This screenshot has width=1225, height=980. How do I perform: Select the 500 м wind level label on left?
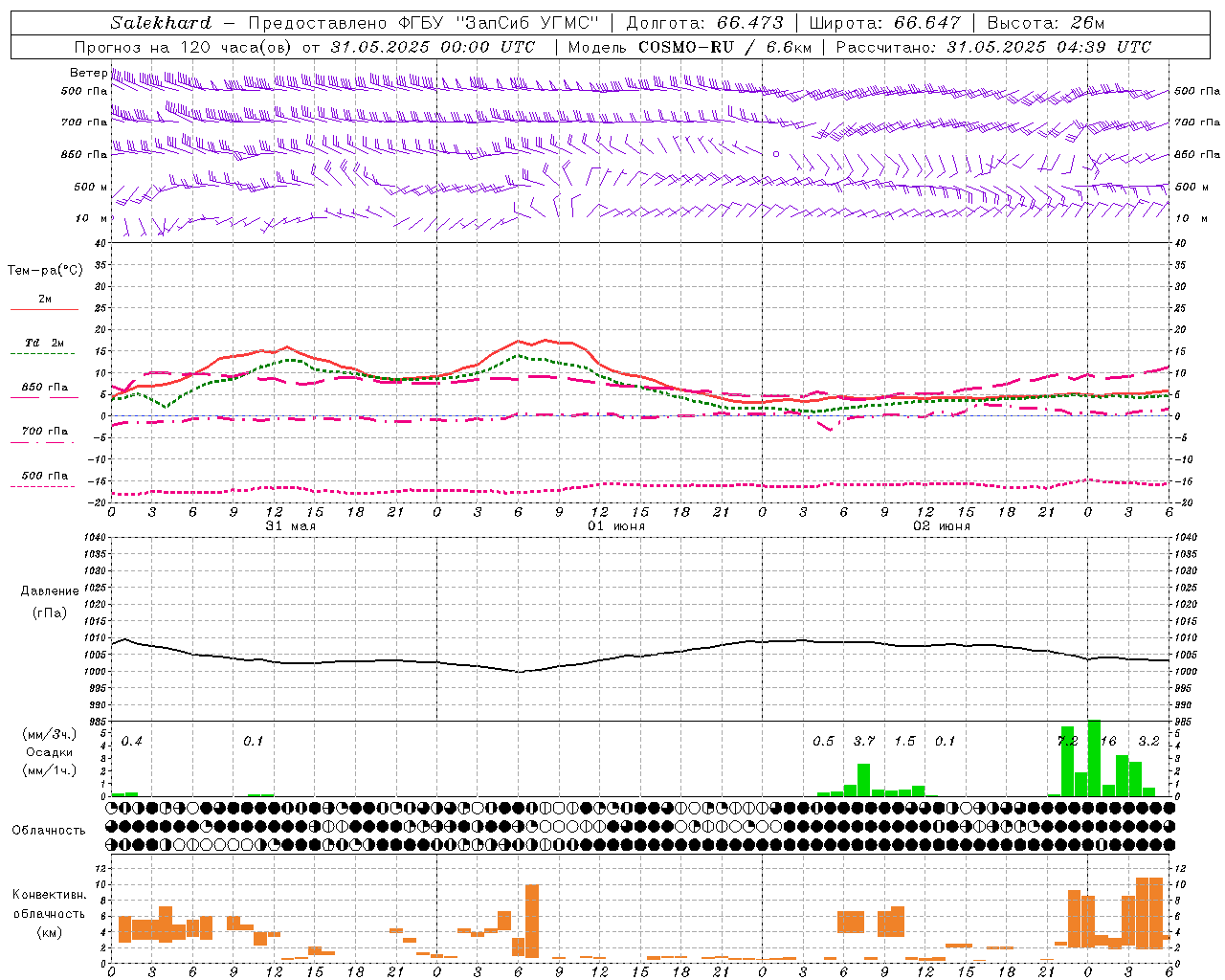[91, 187]
